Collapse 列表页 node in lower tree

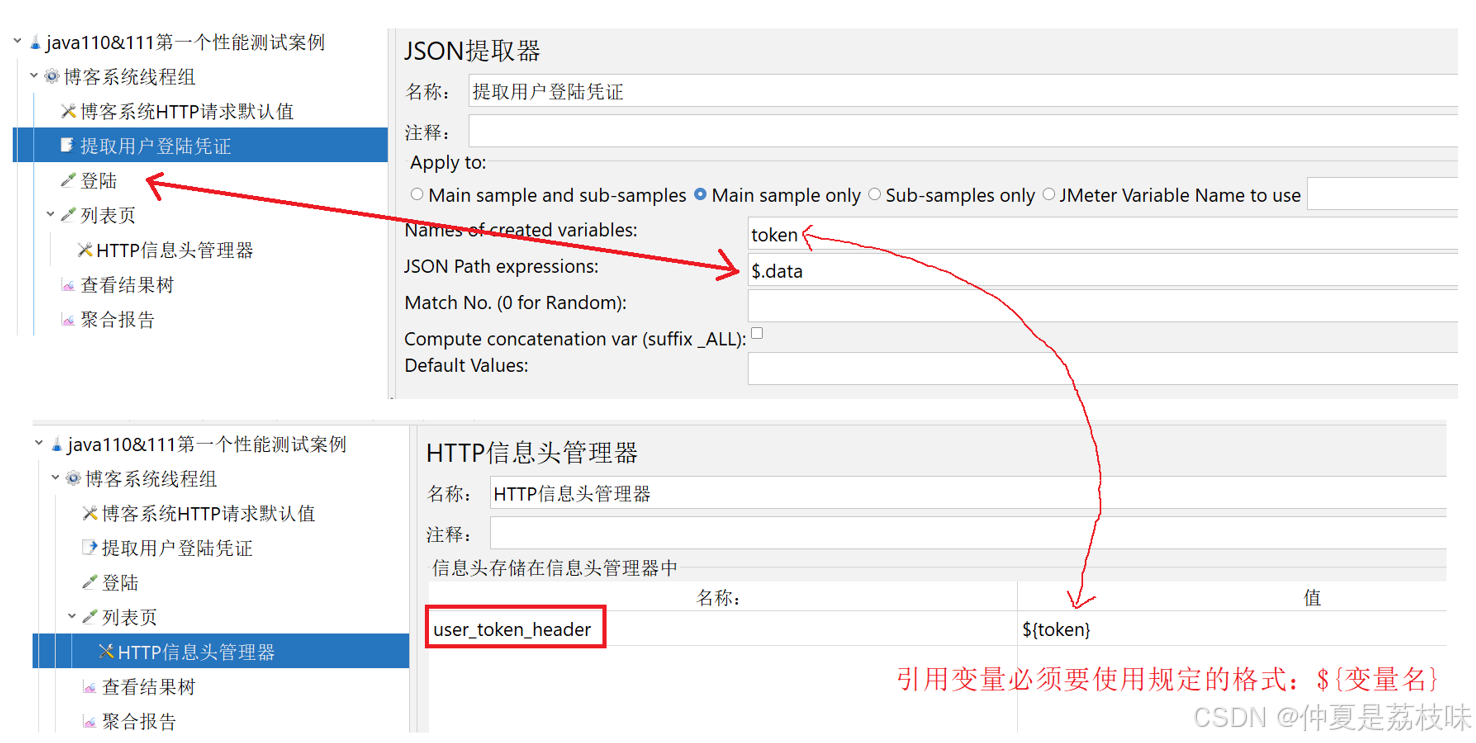72,616
